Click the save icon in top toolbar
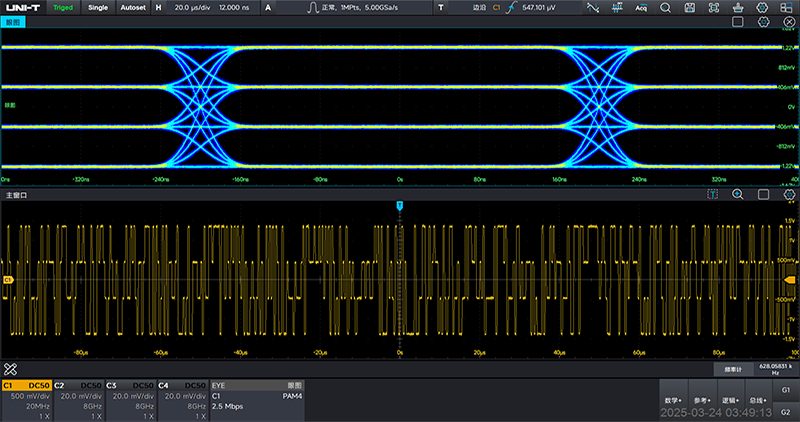This screenshot has height=422, width=800. point(690,8)
